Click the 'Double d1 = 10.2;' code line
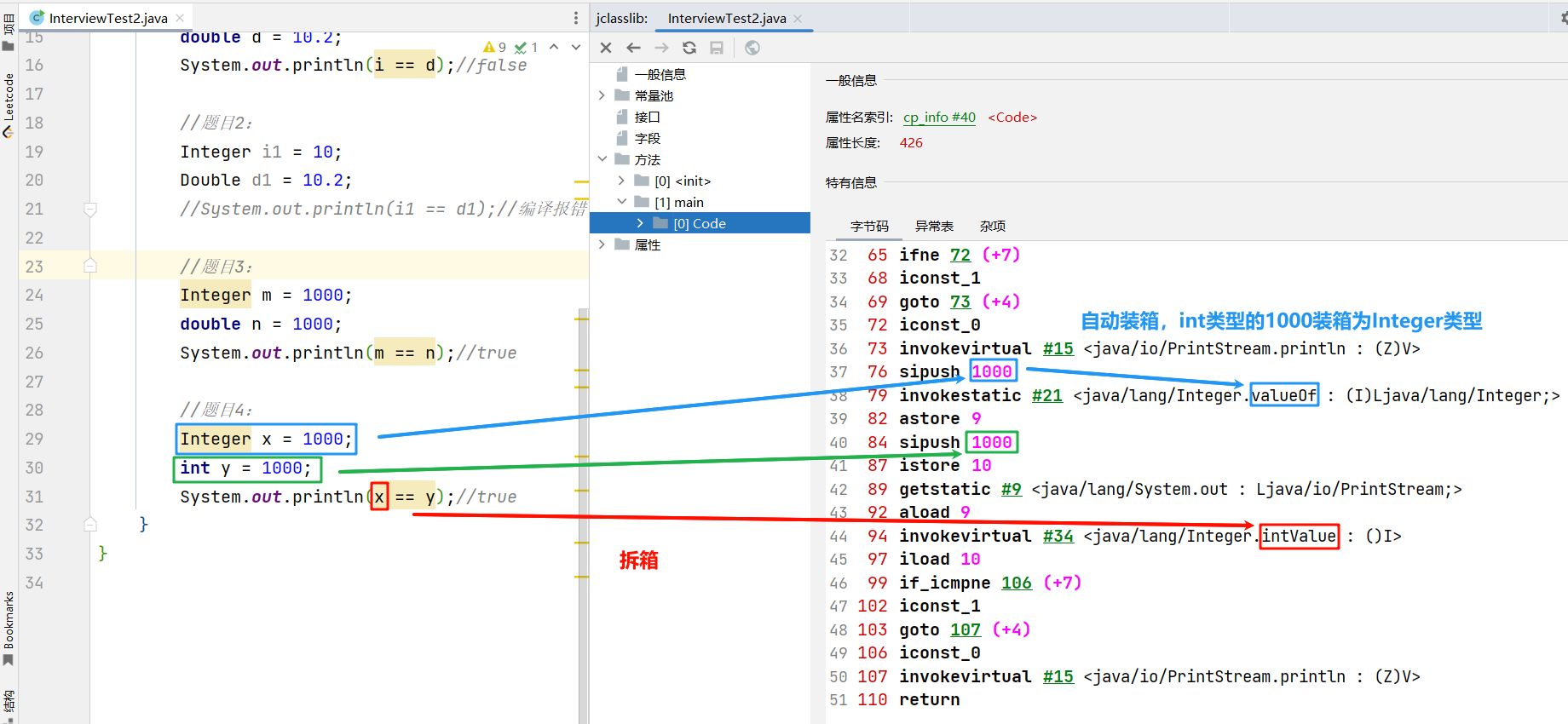 coord(266,180)
